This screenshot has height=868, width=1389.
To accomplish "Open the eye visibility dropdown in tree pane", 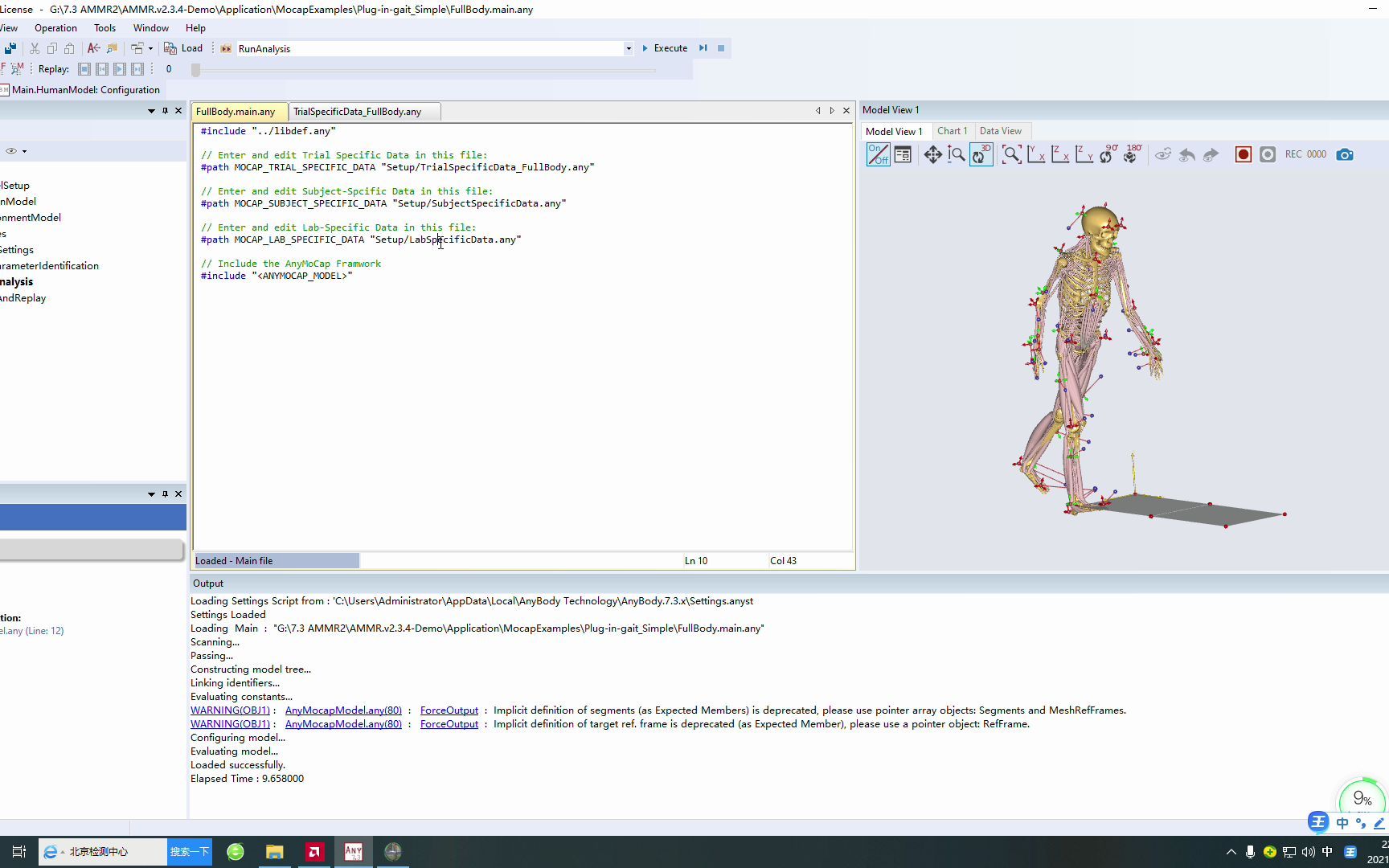I will (24, 151).
